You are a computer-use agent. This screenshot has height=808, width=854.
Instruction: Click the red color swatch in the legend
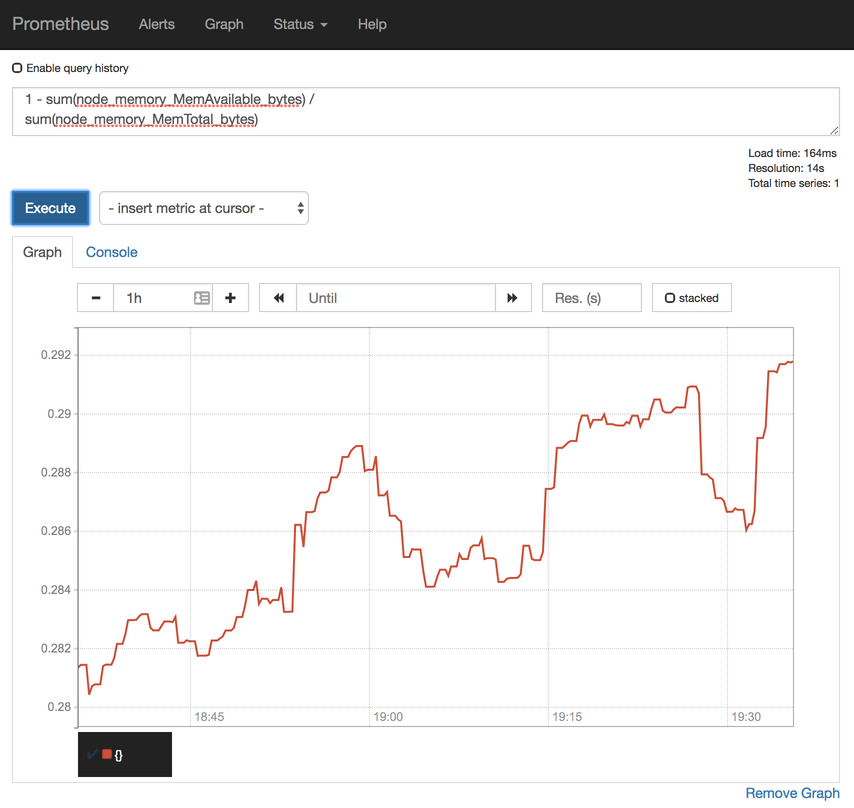pyautogui.click(x=105, y=753)
